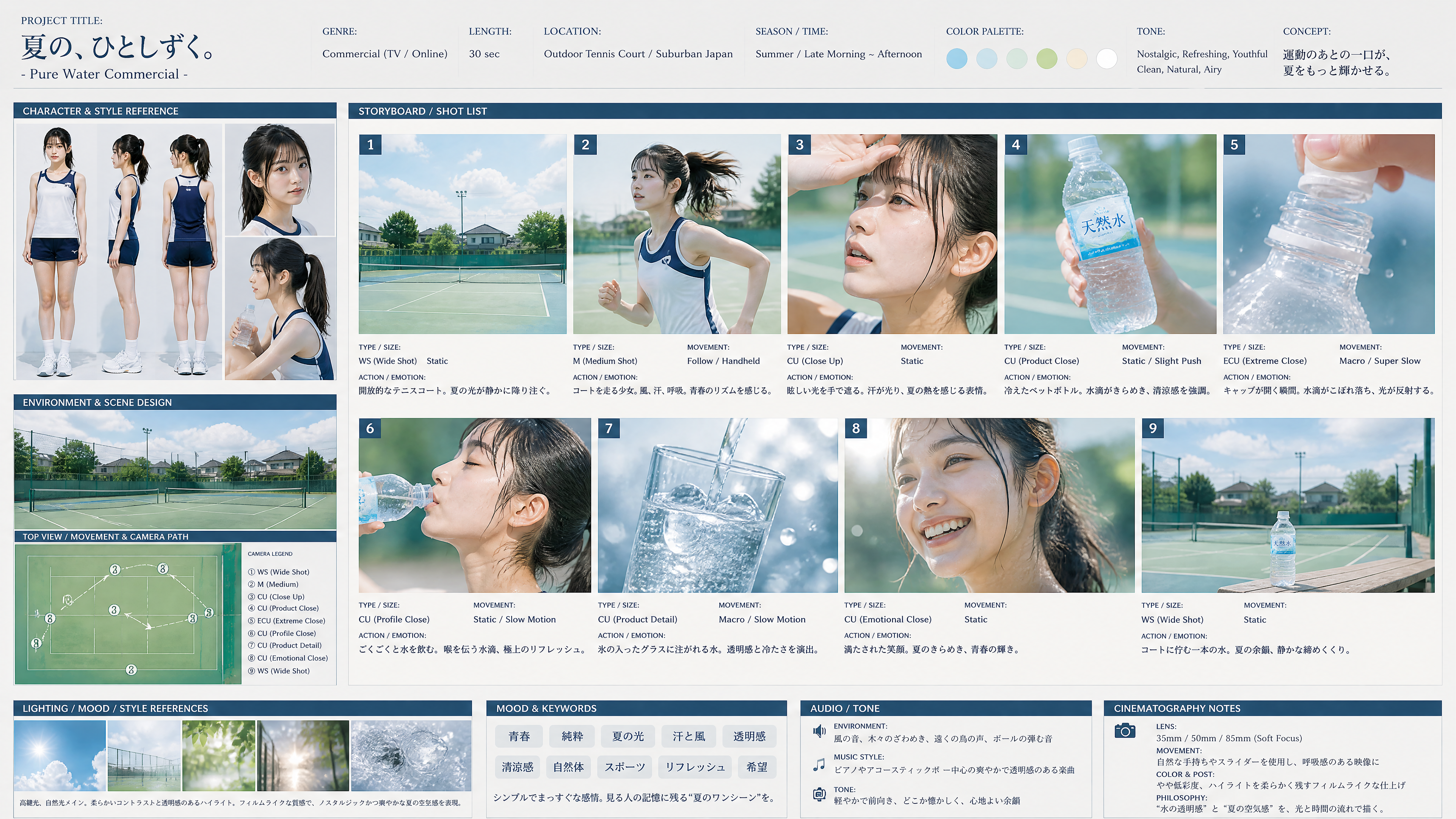Select the 希望 keyword tag
The height and width of the screenshot is (819, 1456).
click(757, 767)
